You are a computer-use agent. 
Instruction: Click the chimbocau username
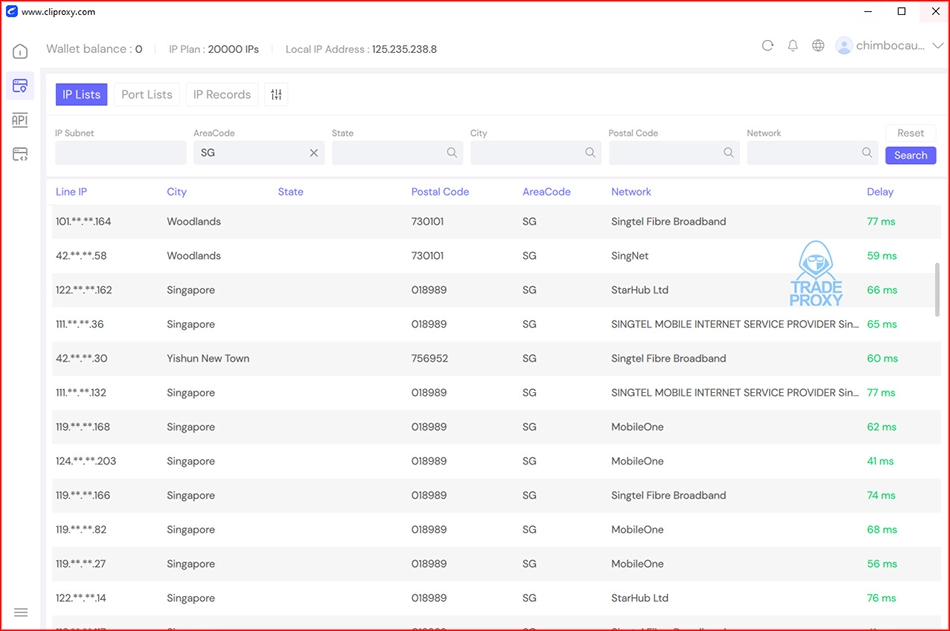point(890,45)
